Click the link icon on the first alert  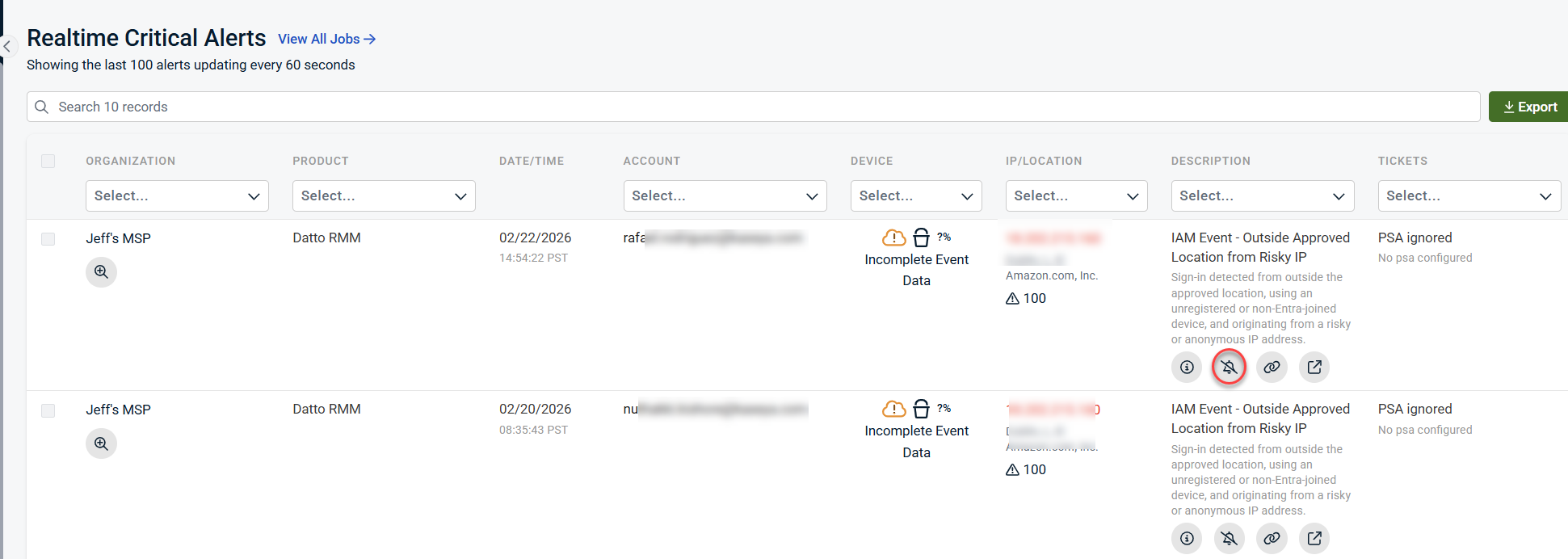point(1272,368)
